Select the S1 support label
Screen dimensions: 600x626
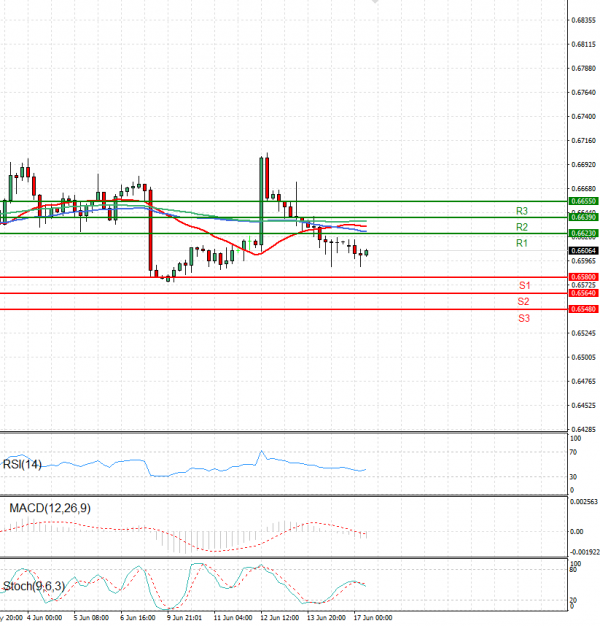tap(525, 285)
